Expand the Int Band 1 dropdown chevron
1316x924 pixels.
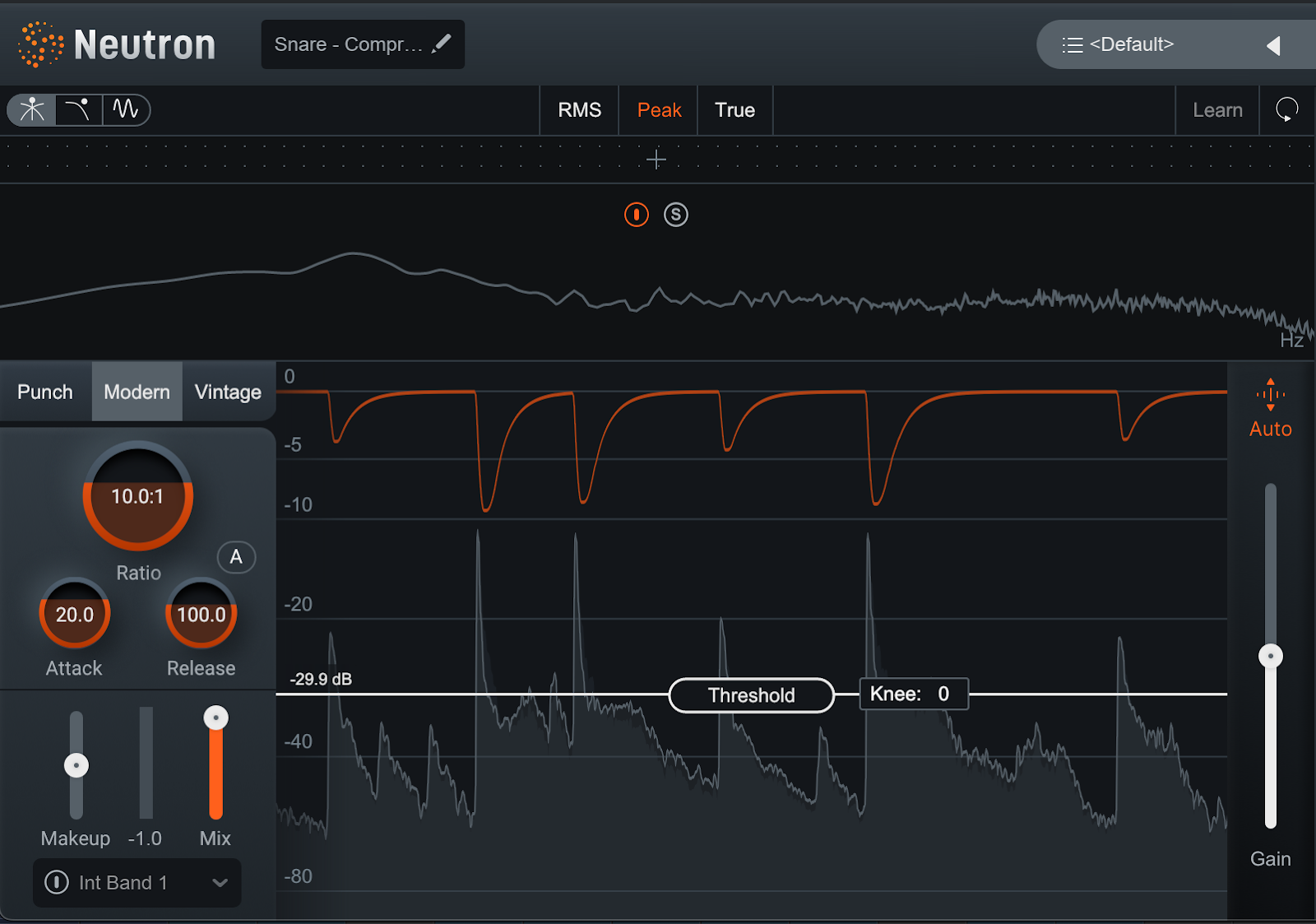(220, 883)
